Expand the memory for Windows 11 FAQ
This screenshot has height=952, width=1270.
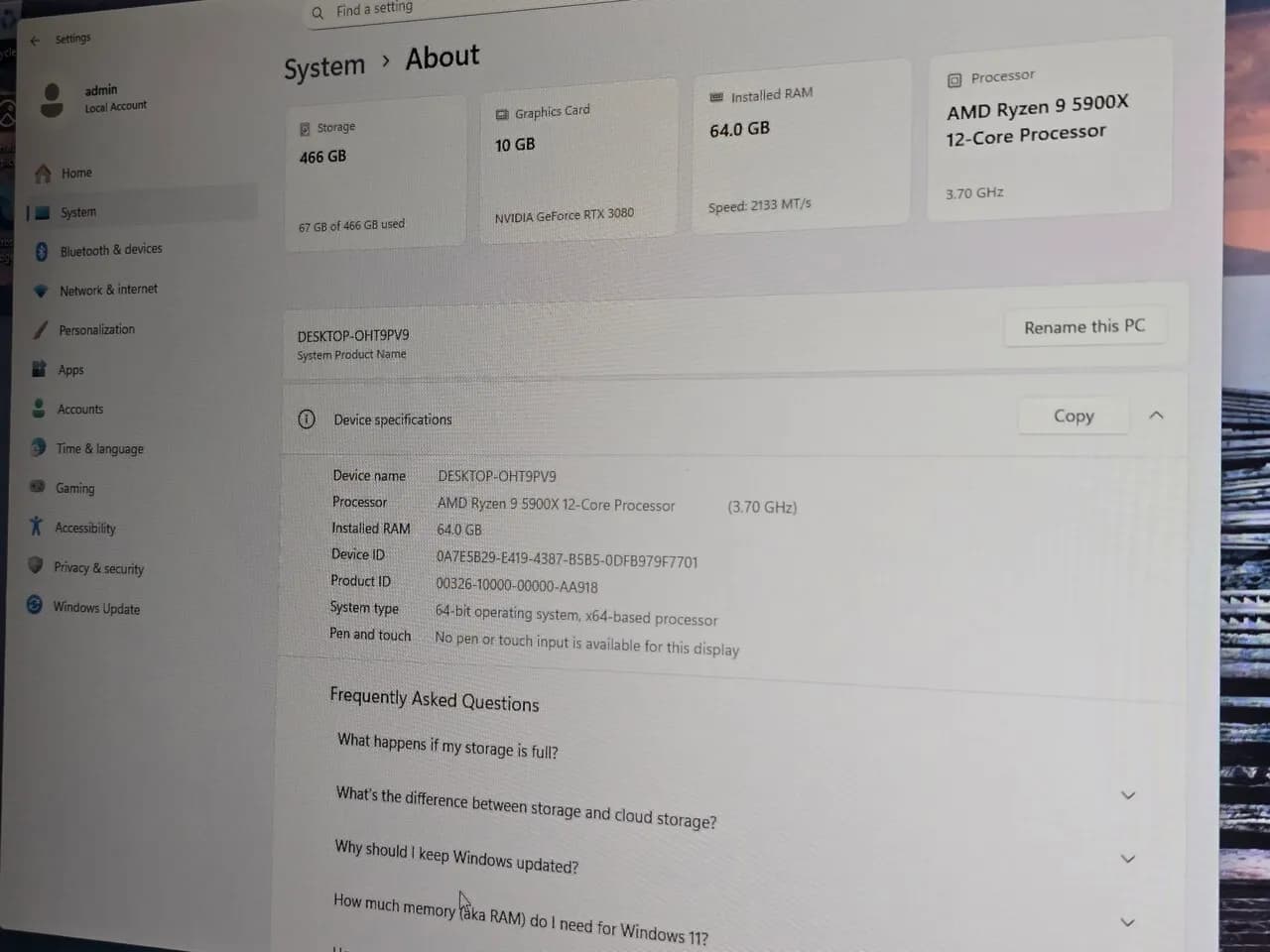1127,922
